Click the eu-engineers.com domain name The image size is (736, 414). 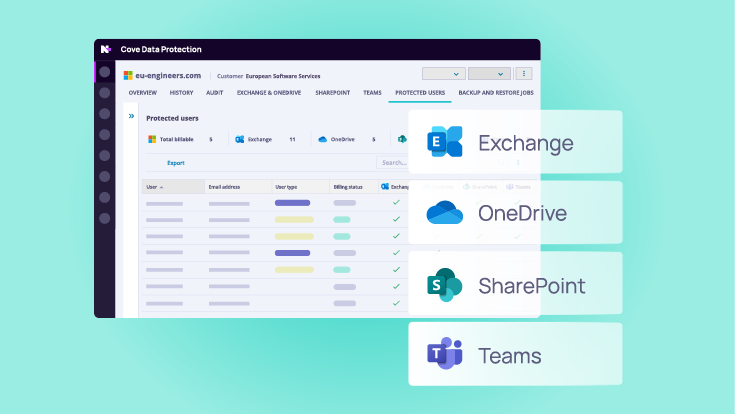click(x=168, y=76)
